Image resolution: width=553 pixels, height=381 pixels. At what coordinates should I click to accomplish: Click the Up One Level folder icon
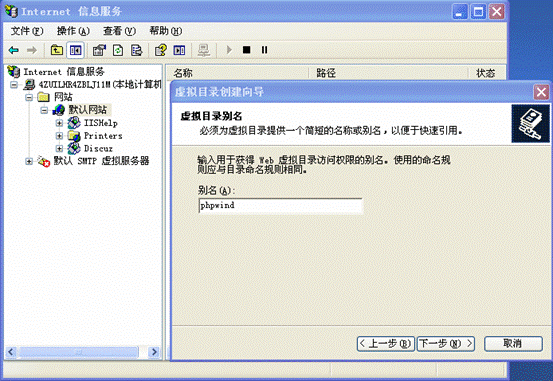(56, 50)
